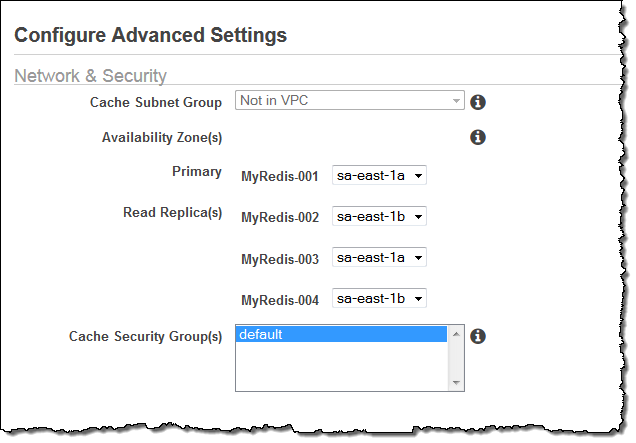Open the MyRedis-001 availability zone dropdown

point(379,176)
